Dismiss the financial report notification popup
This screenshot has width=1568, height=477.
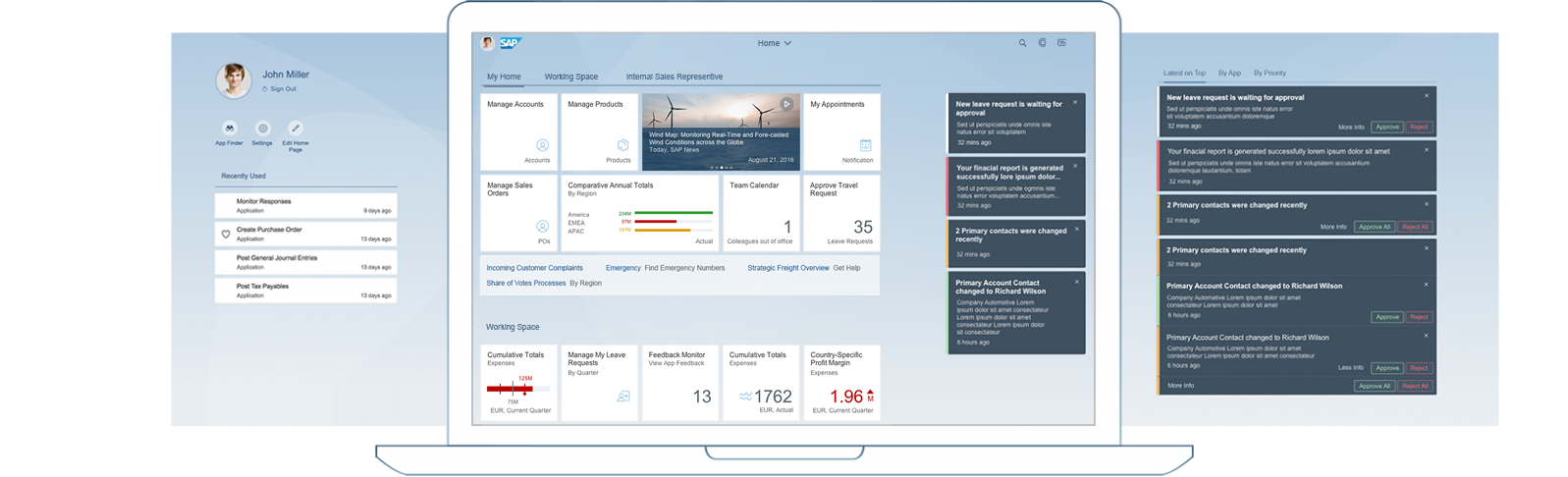1075,166
